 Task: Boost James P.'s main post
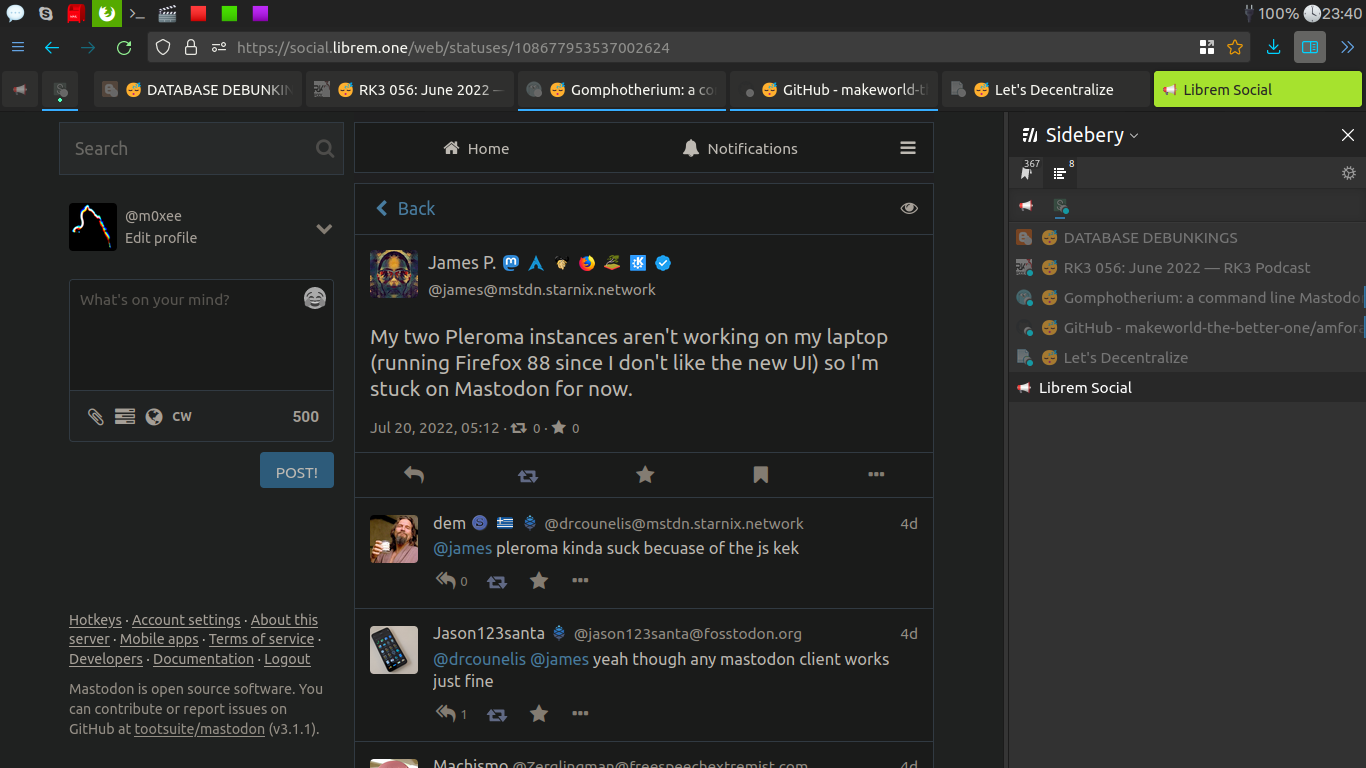click(x=528, y=476)
